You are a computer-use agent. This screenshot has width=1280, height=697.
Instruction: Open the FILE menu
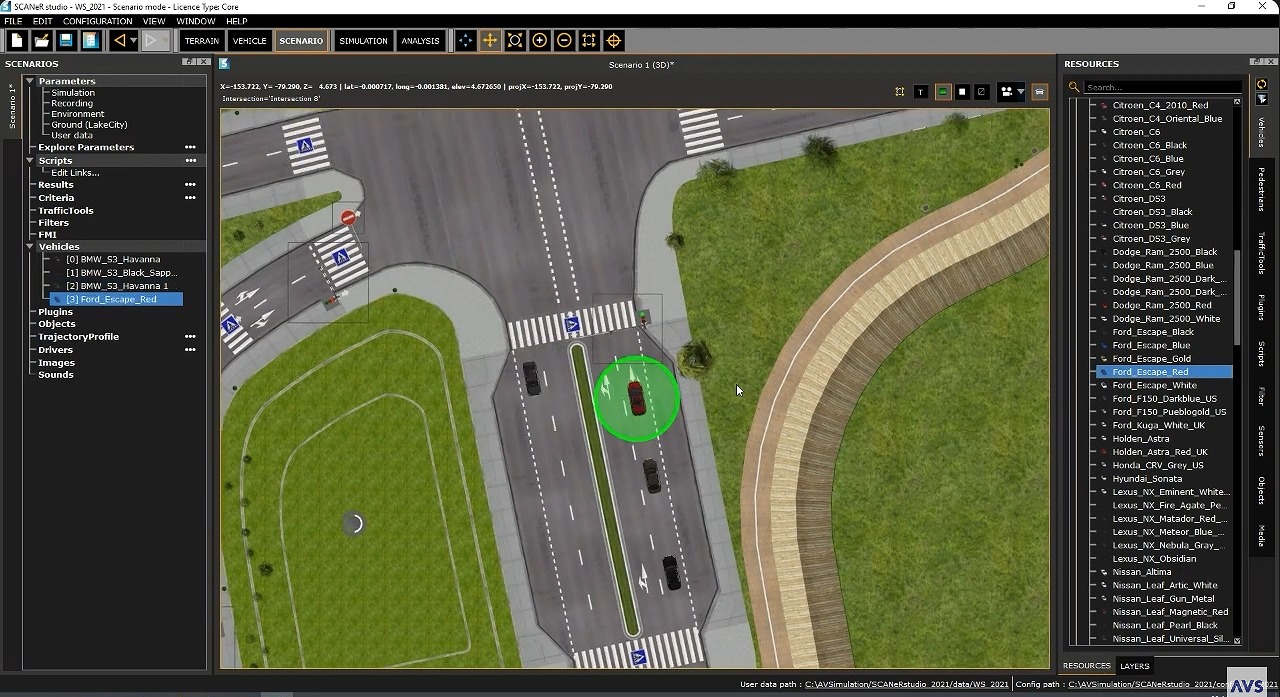click(x=13, y=21)
